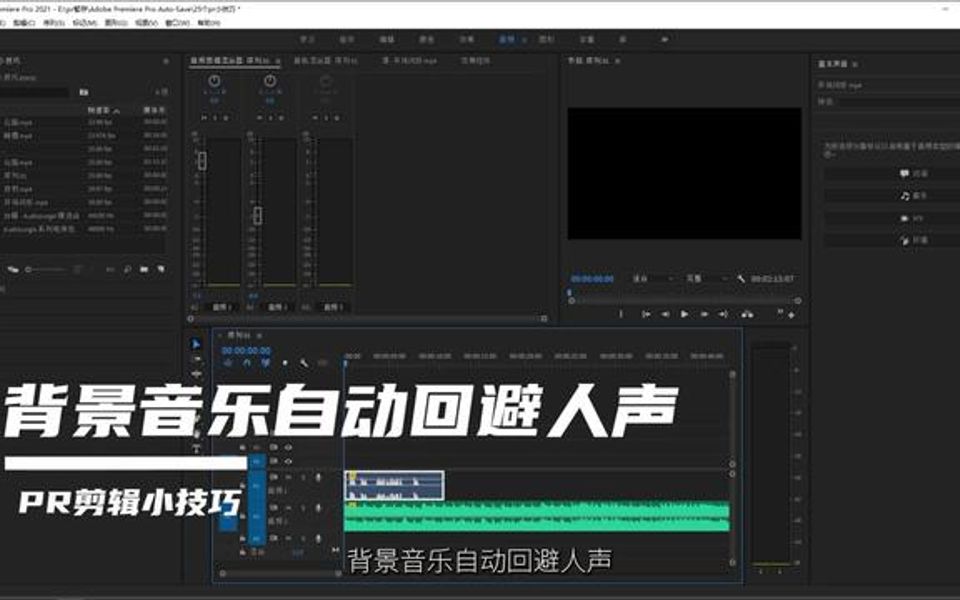960x600 pixels.
Task: Click the voice-over record microphone on an audio track
Action: point(317,477)
